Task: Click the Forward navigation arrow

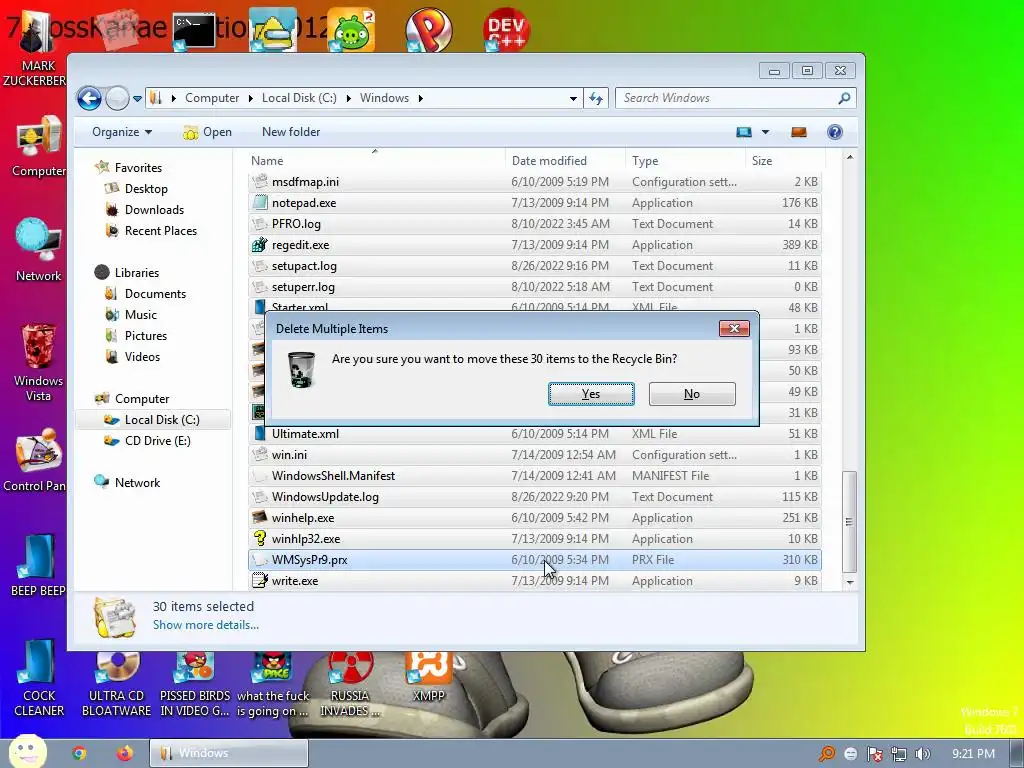Action: pos(118,99)
